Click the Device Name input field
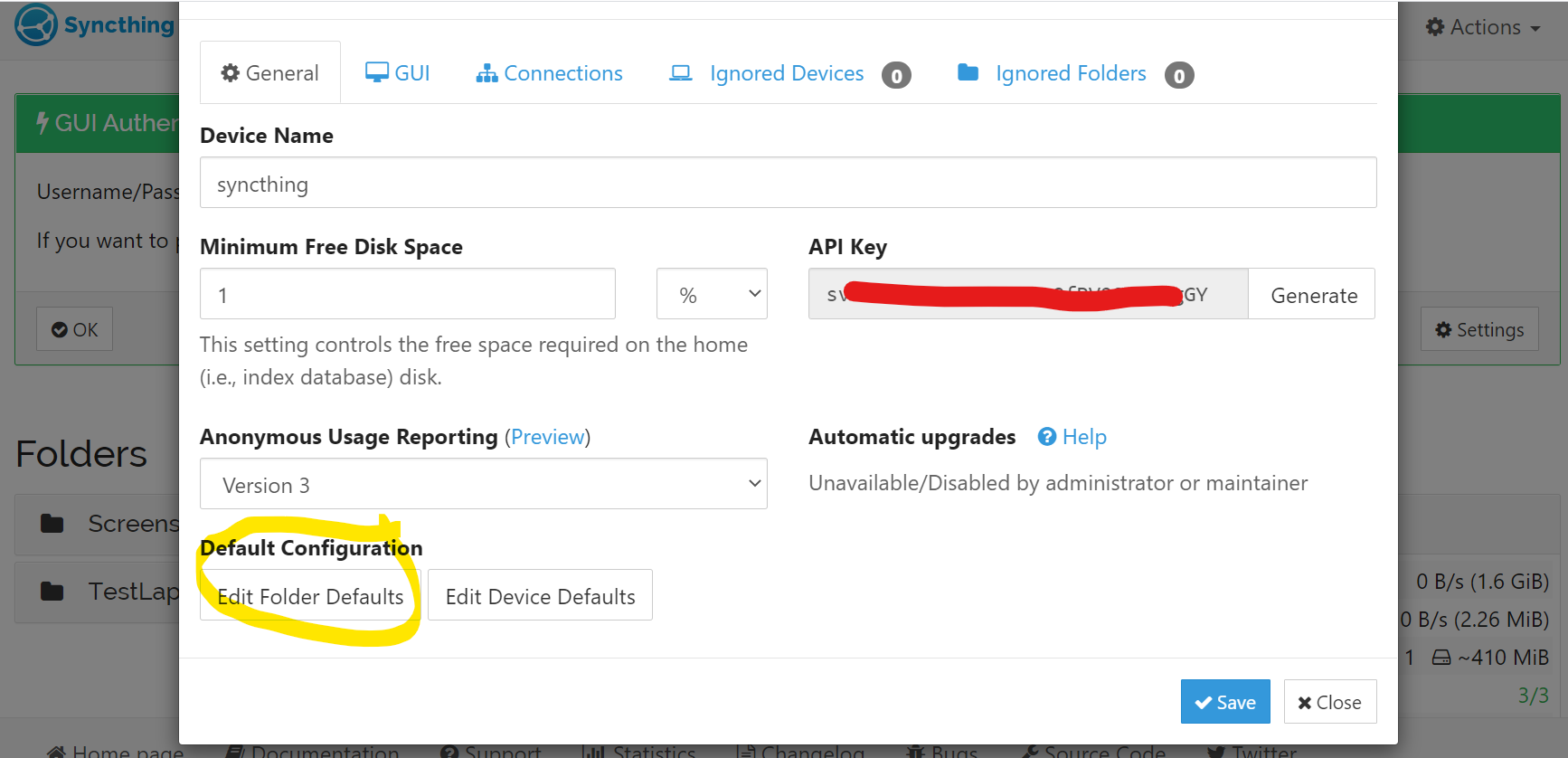1568x758 pixels. [787, 184]
